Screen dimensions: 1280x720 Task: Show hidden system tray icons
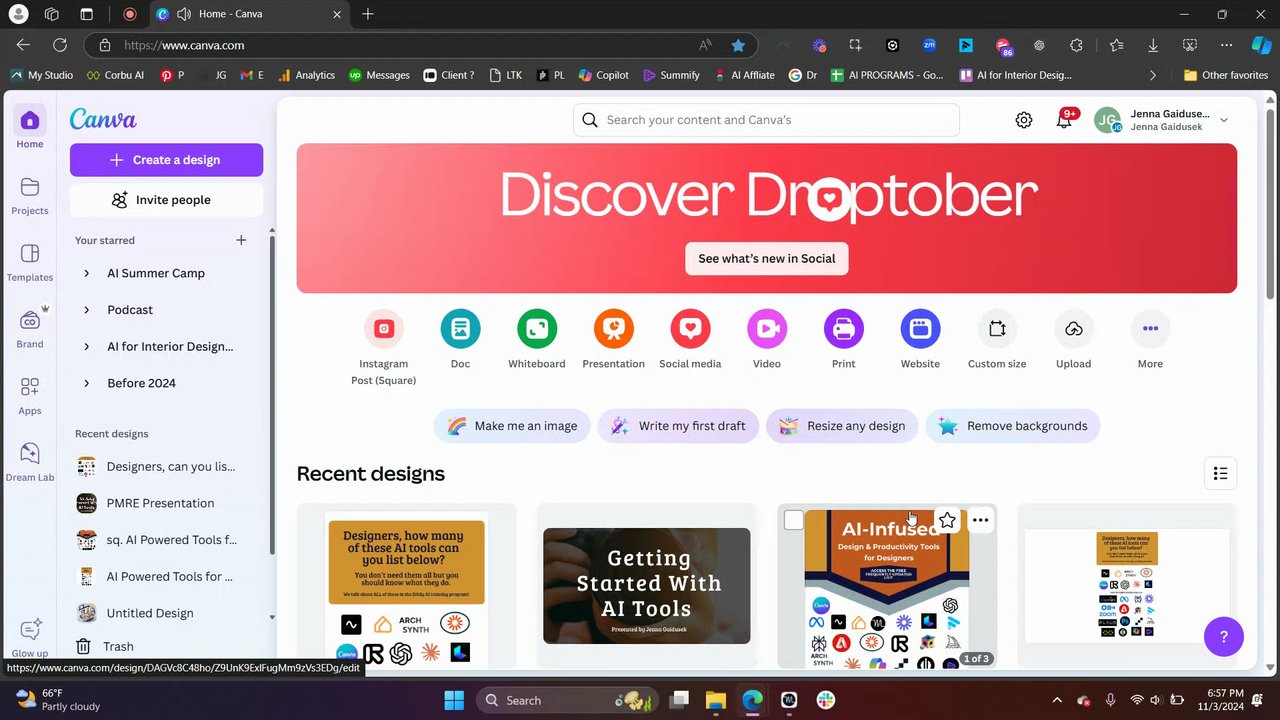click(1057, 700)
